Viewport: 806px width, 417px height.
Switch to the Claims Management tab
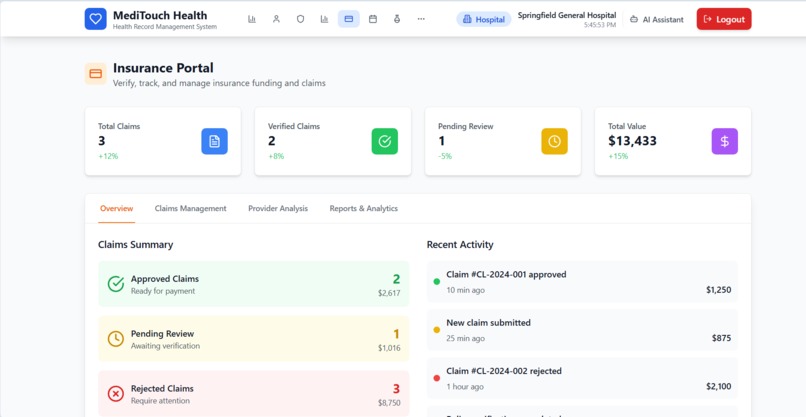[x=191, y=208]
